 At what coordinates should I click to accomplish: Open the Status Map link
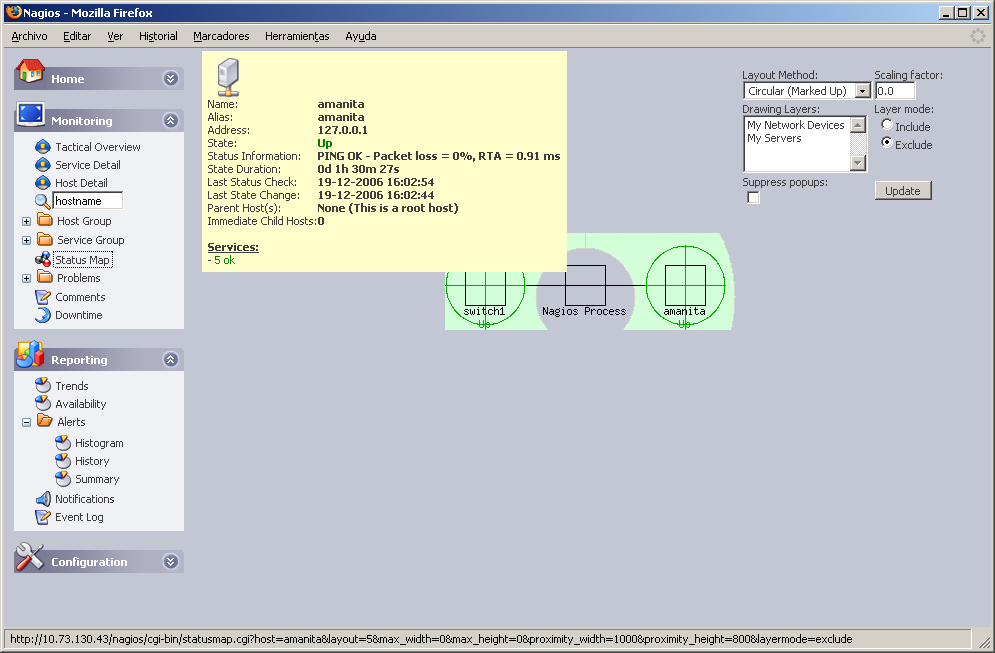click(82, 260)
